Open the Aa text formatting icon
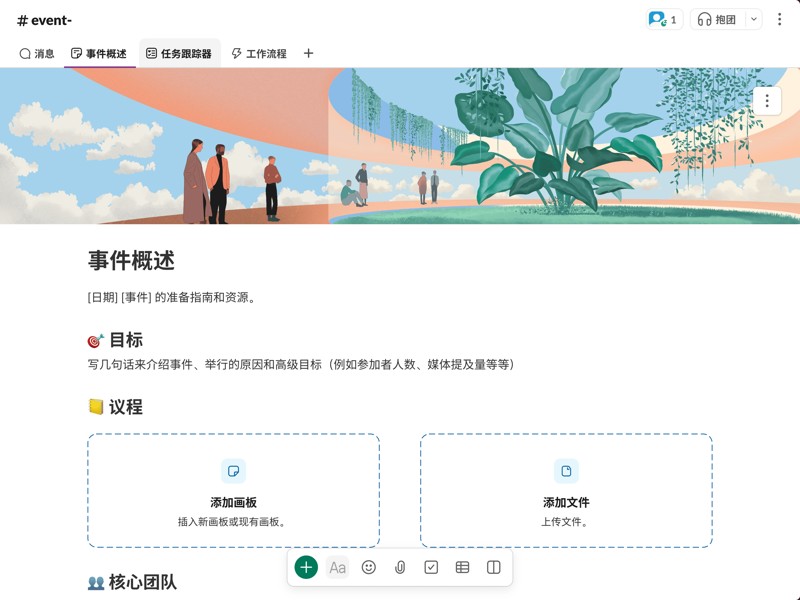 (338, 566)
